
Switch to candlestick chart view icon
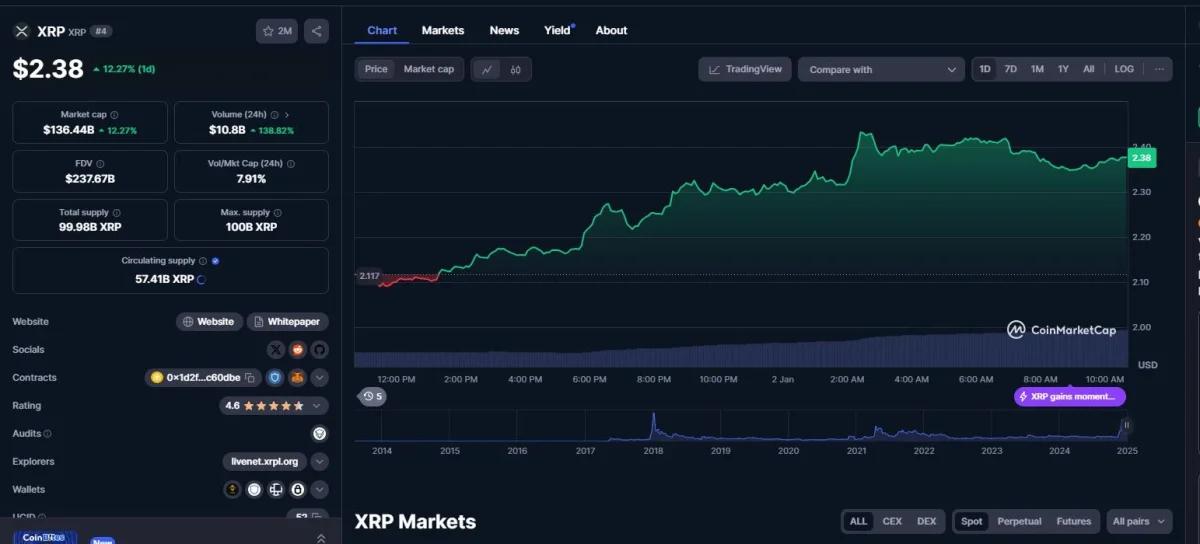click(x=516, y=70)
